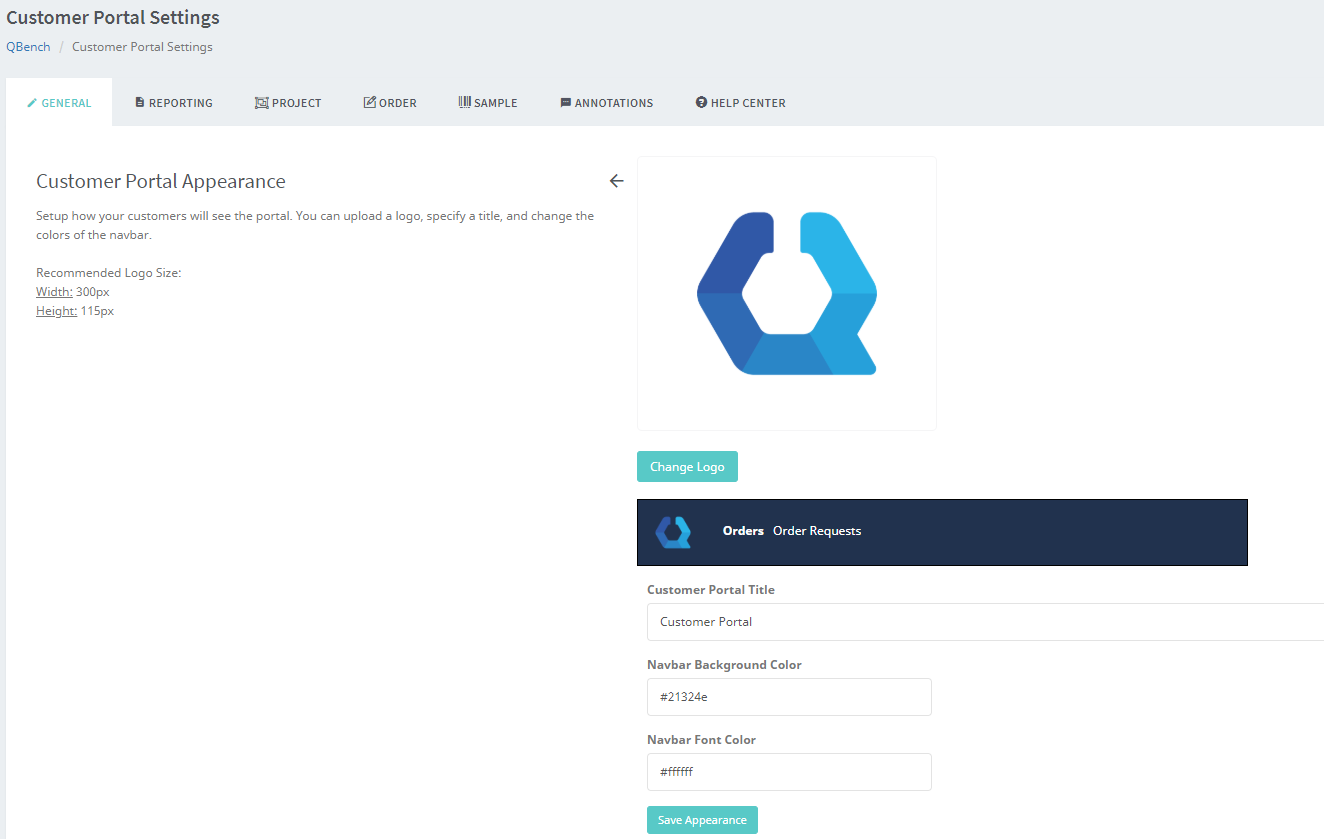Select Orders in the navbar preview
Viewport: 1324px width, 839px height.
point(742,531)
